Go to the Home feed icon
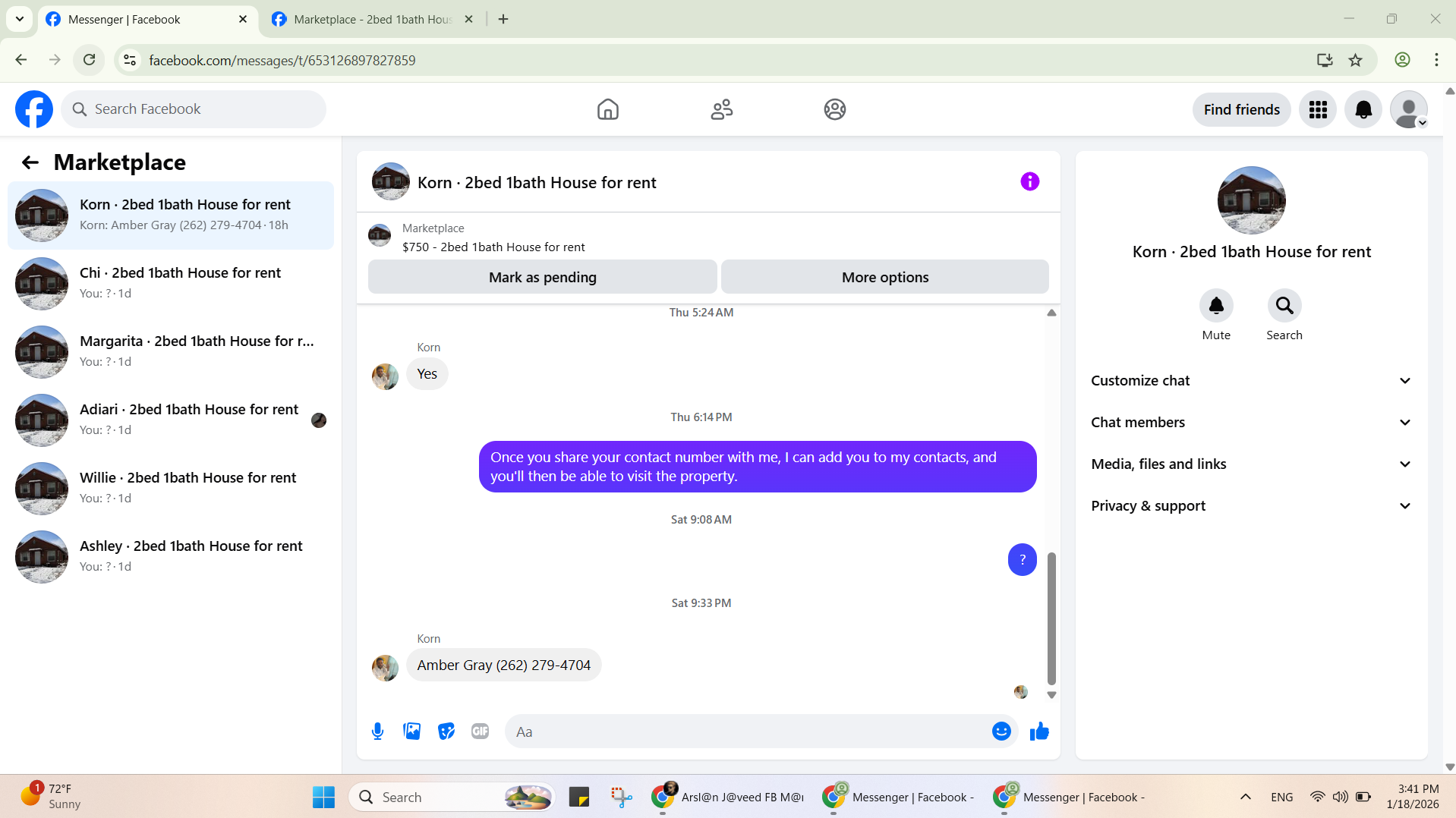Viewport: 1456px width, 818px height. [x=607, y=109]
